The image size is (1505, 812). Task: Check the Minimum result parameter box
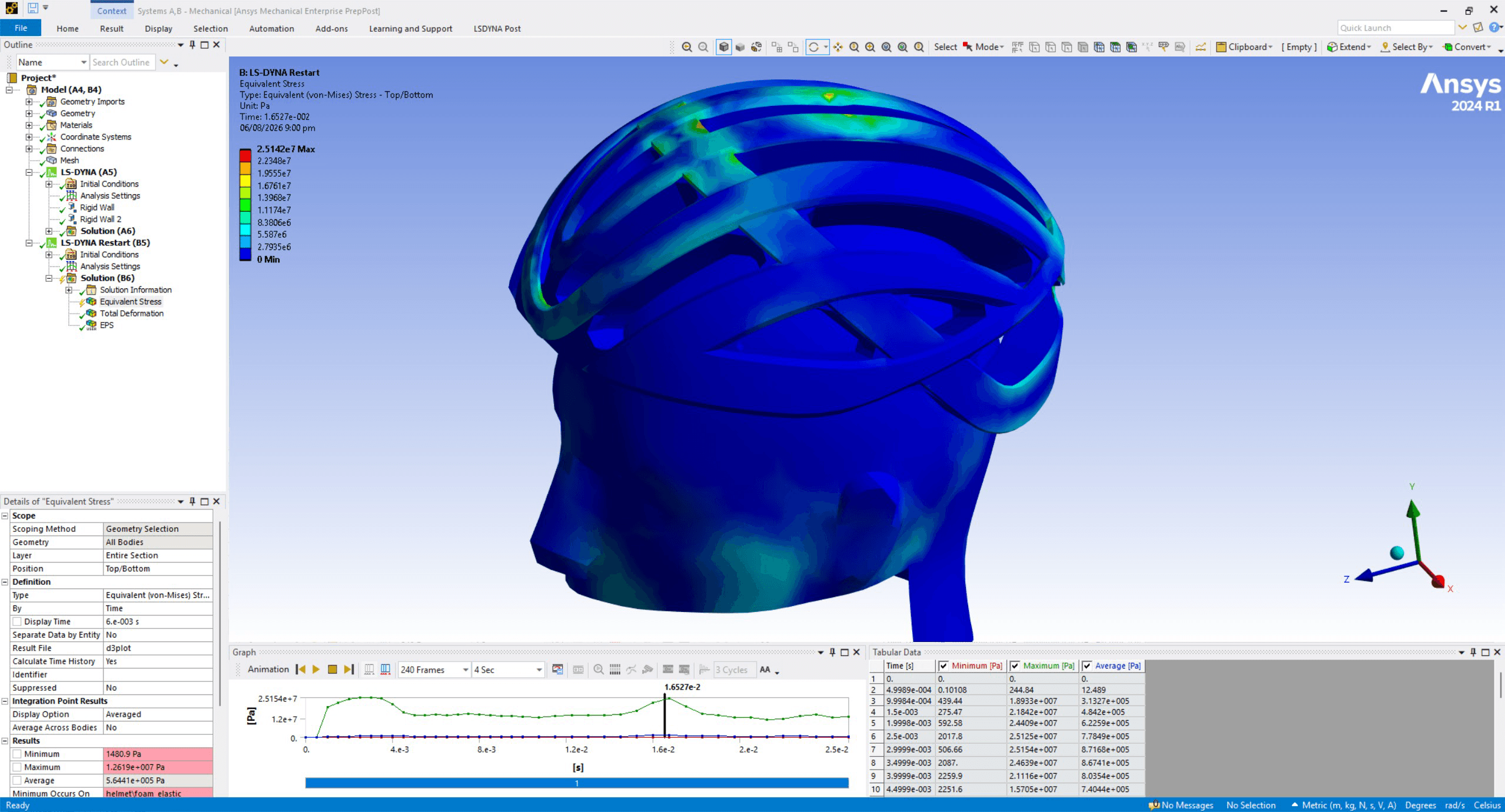[17, 754]
